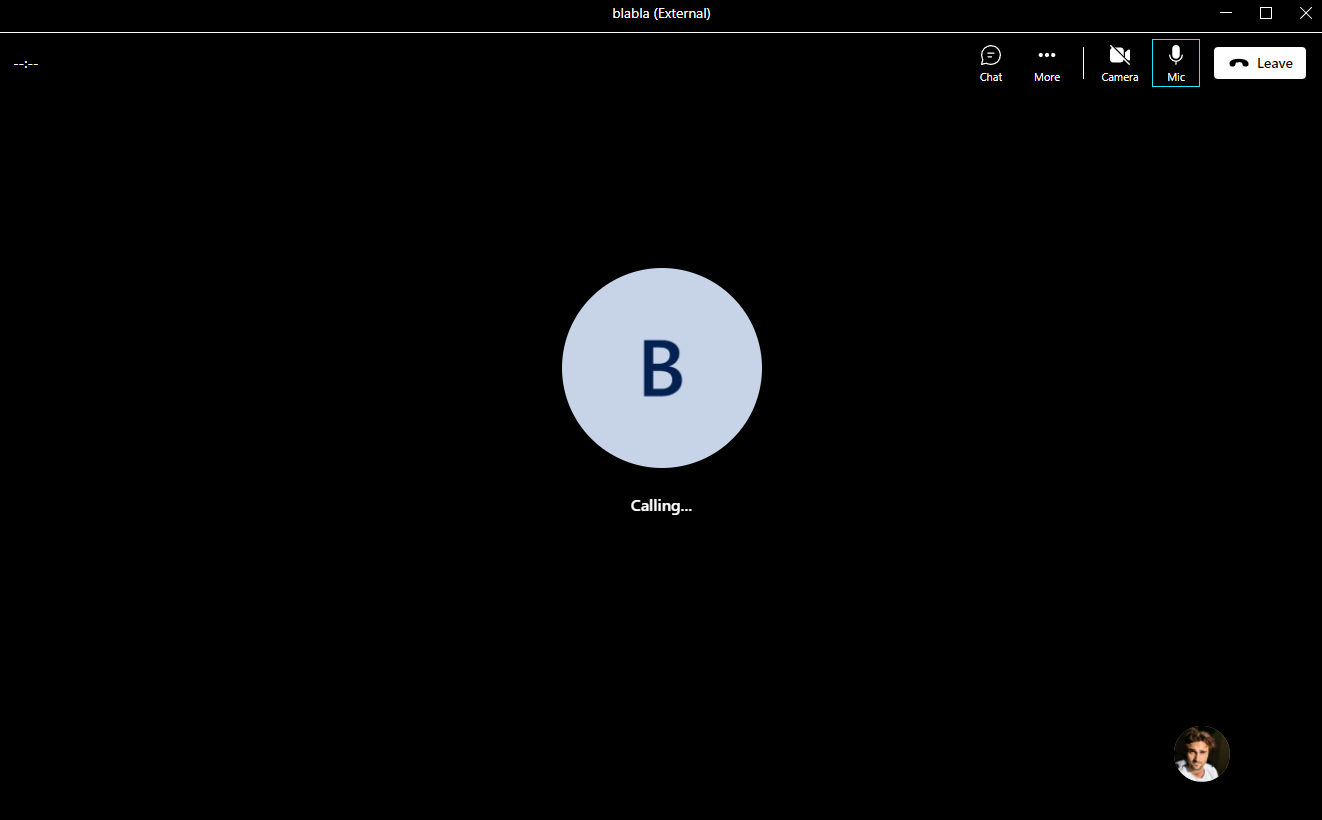The image size is (1322, 820).
Task: Click the call duration timer '--:--'
Action: point(26,64)
